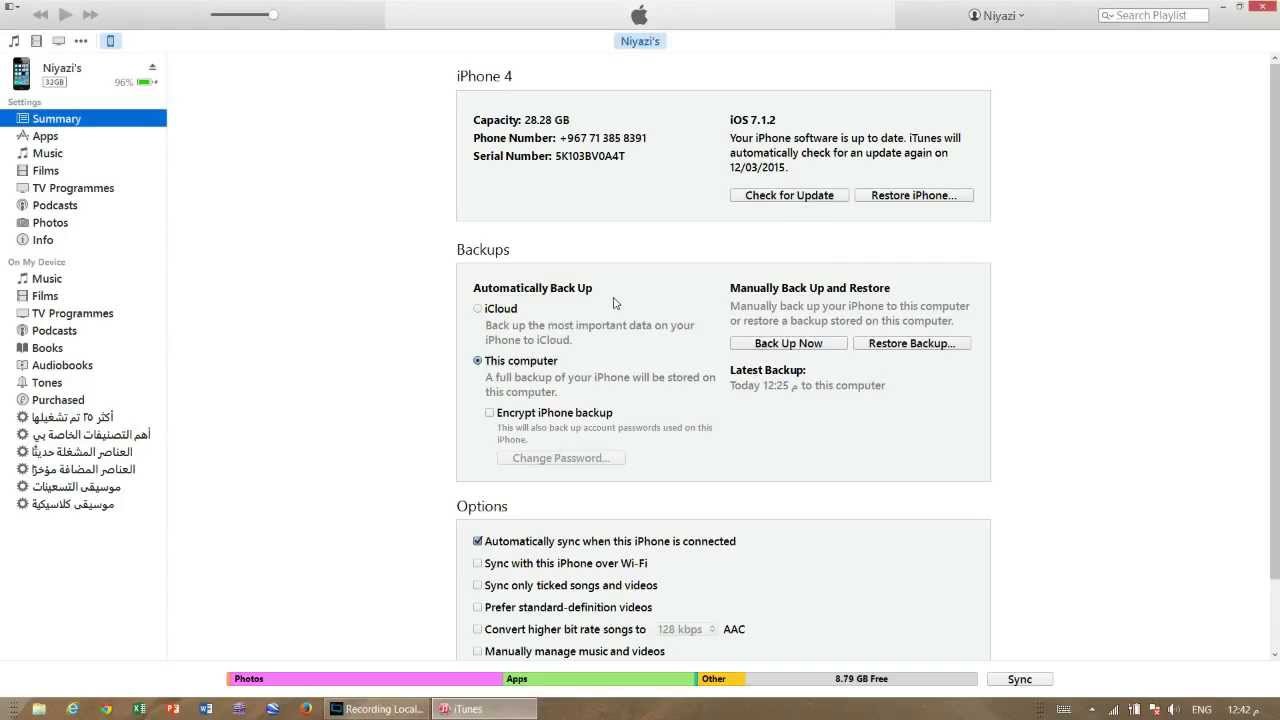
Task: Enable Encrypt iPhone backup
Action: tap(490, 413)
